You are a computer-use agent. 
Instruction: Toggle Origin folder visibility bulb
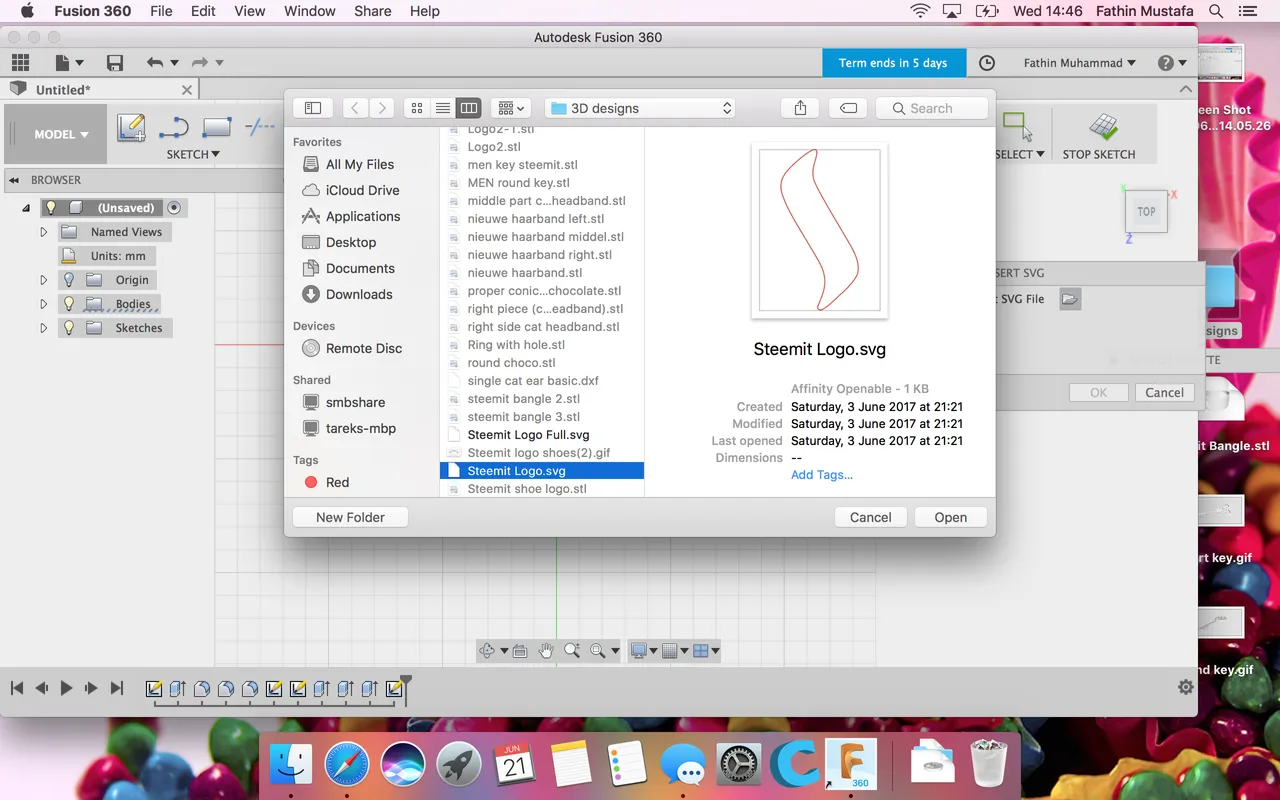tap(69, 280)
